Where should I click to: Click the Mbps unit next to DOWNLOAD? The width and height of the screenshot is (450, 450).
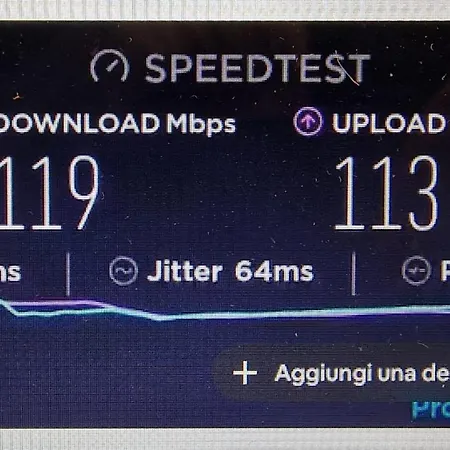201,125
